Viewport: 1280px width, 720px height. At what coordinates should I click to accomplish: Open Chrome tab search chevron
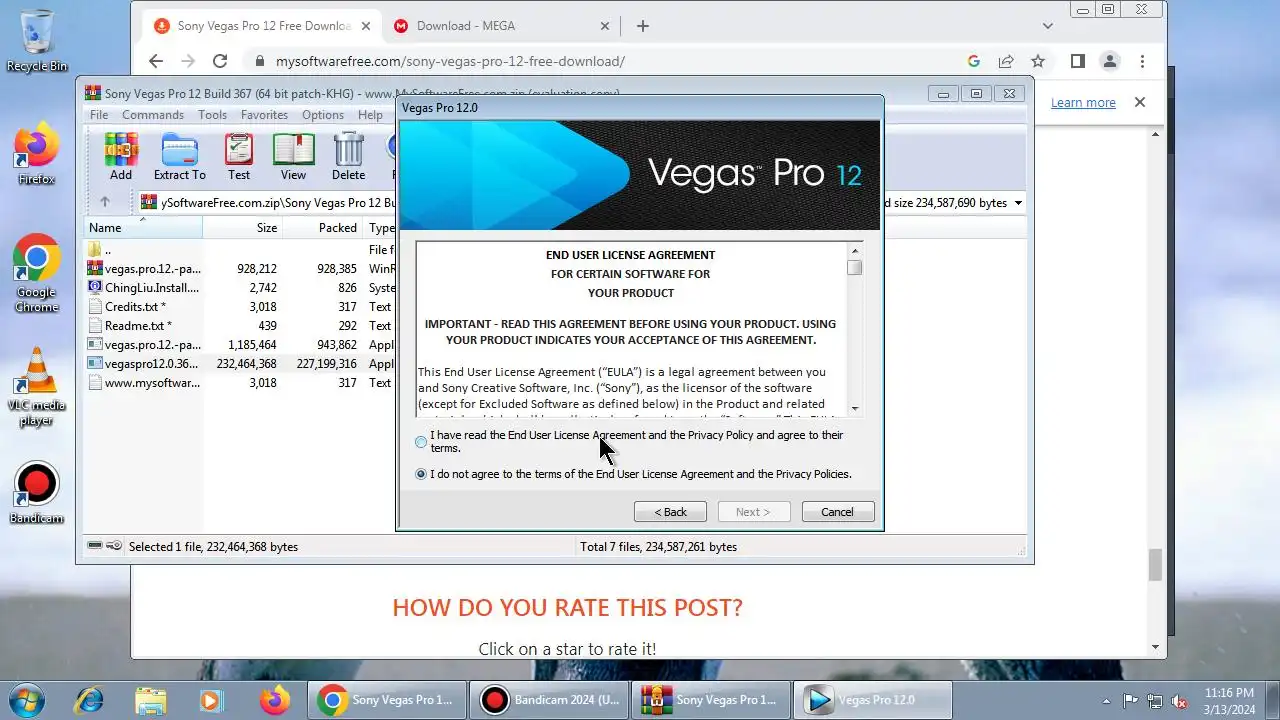(1048, 26)
